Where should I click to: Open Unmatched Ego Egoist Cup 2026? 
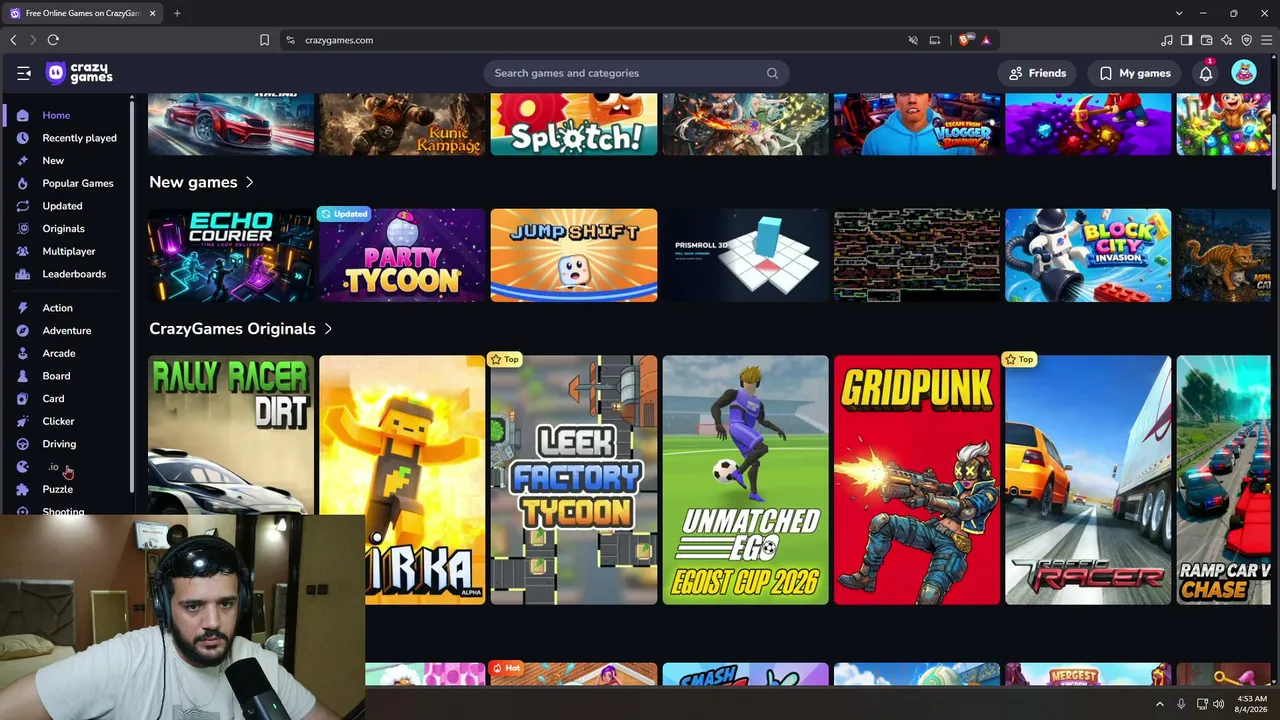(x=745, y=480)
